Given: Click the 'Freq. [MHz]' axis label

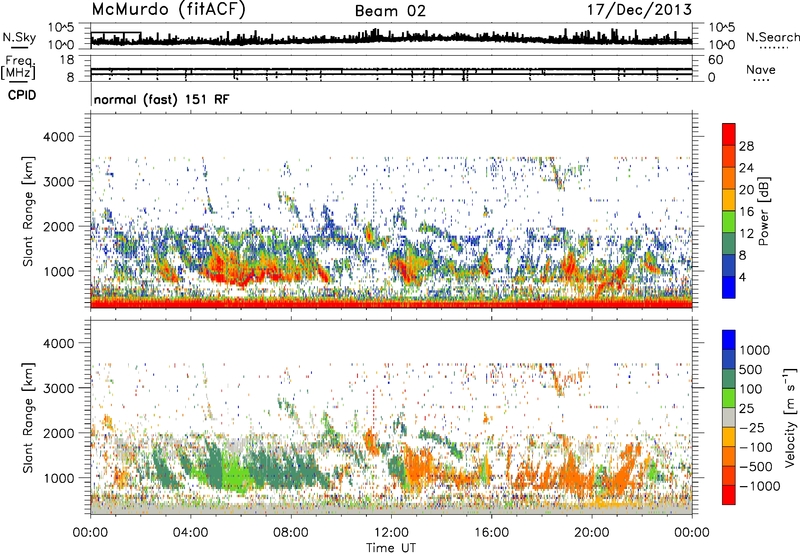Looking at the screenshot, I should [x=18, y=67].
